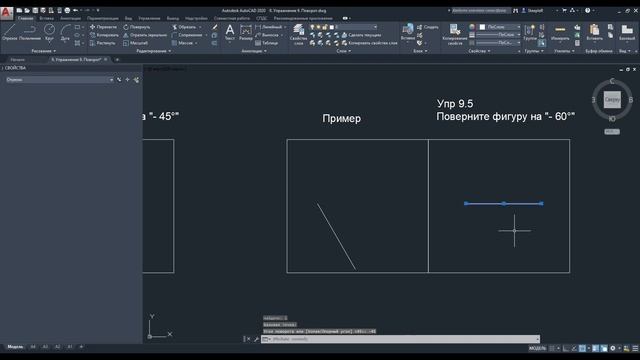Toggle polar tracking in status bar

pyautogui.click(x=574, y=348)
